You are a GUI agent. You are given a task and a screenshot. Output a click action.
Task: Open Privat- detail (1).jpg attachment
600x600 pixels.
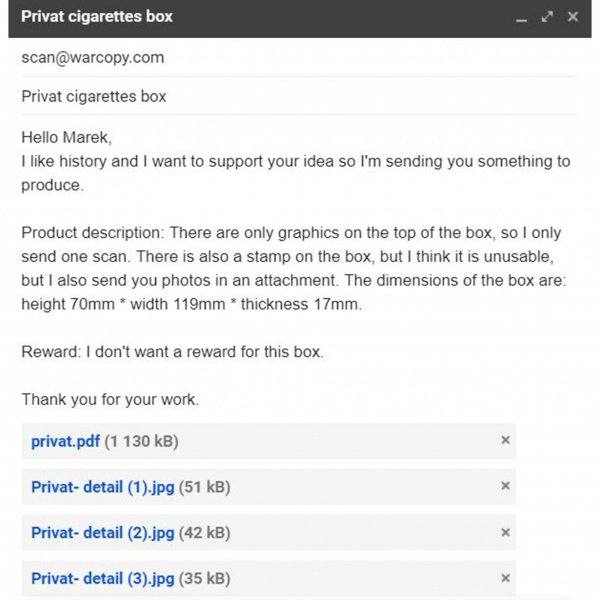(102, 487)
